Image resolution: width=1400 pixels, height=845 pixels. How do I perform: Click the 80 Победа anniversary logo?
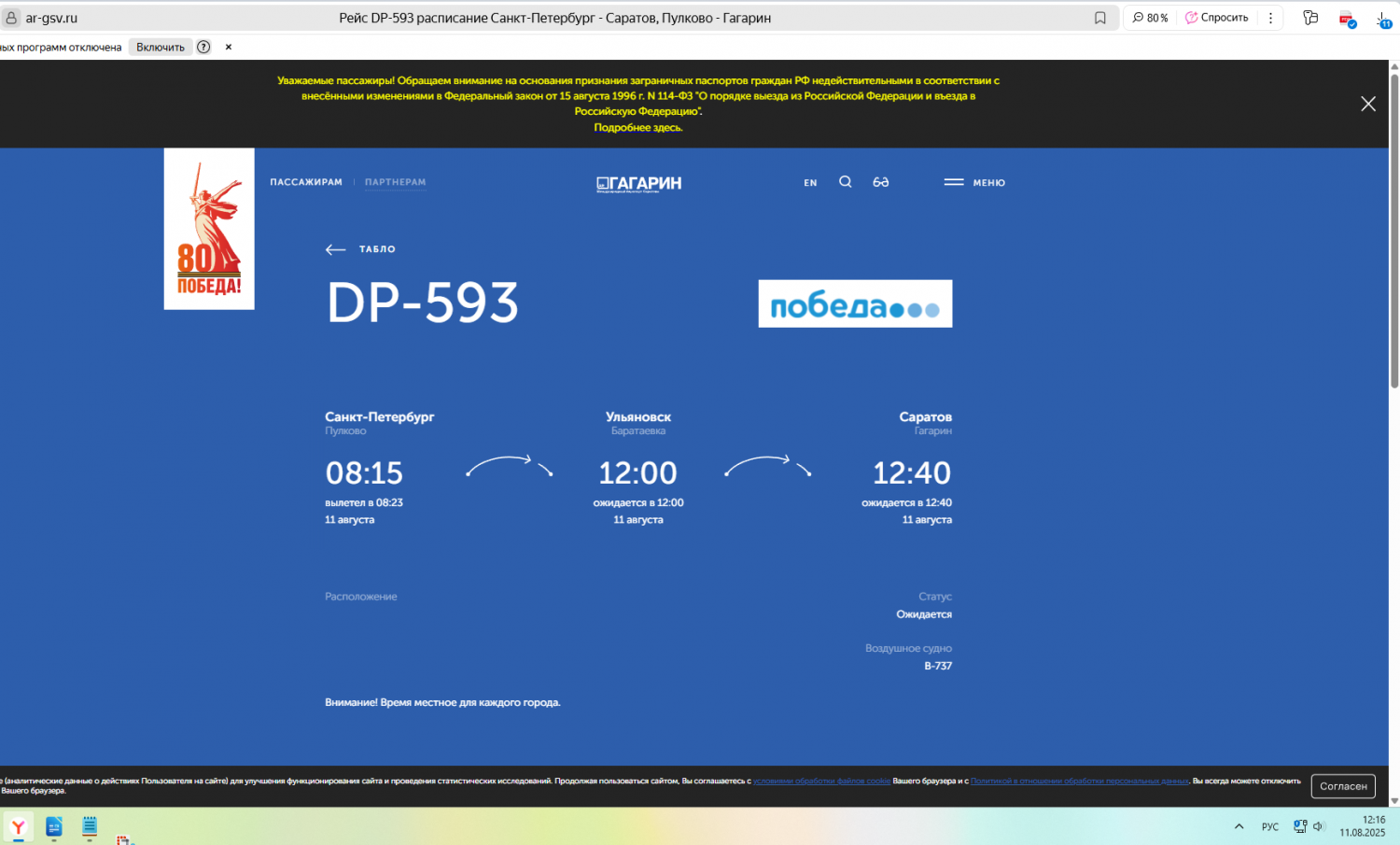coord(209,229)
